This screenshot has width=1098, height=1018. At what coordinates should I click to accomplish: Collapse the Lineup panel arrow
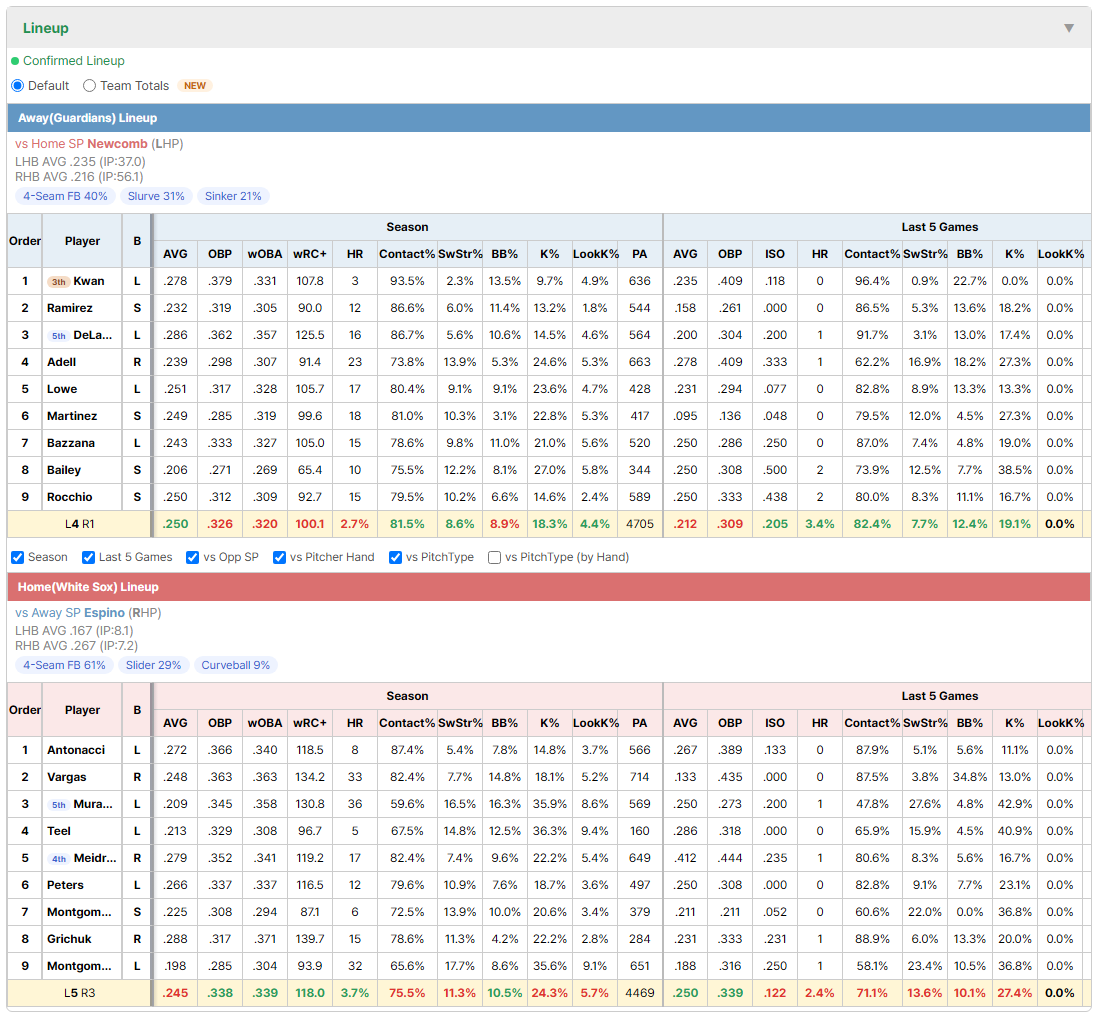1069,28
